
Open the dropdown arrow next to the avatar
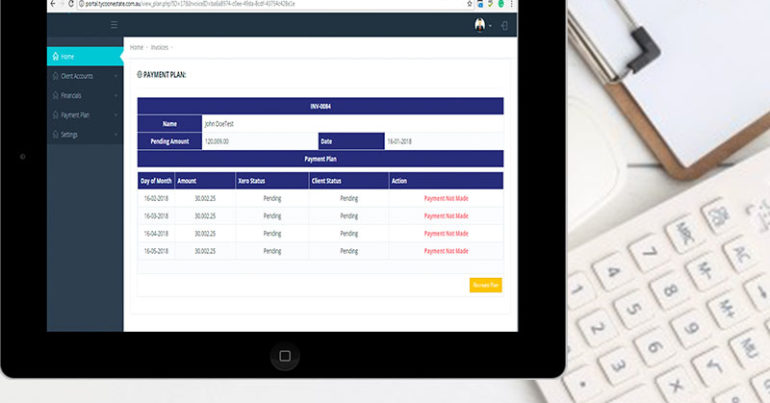pos(490,26)
